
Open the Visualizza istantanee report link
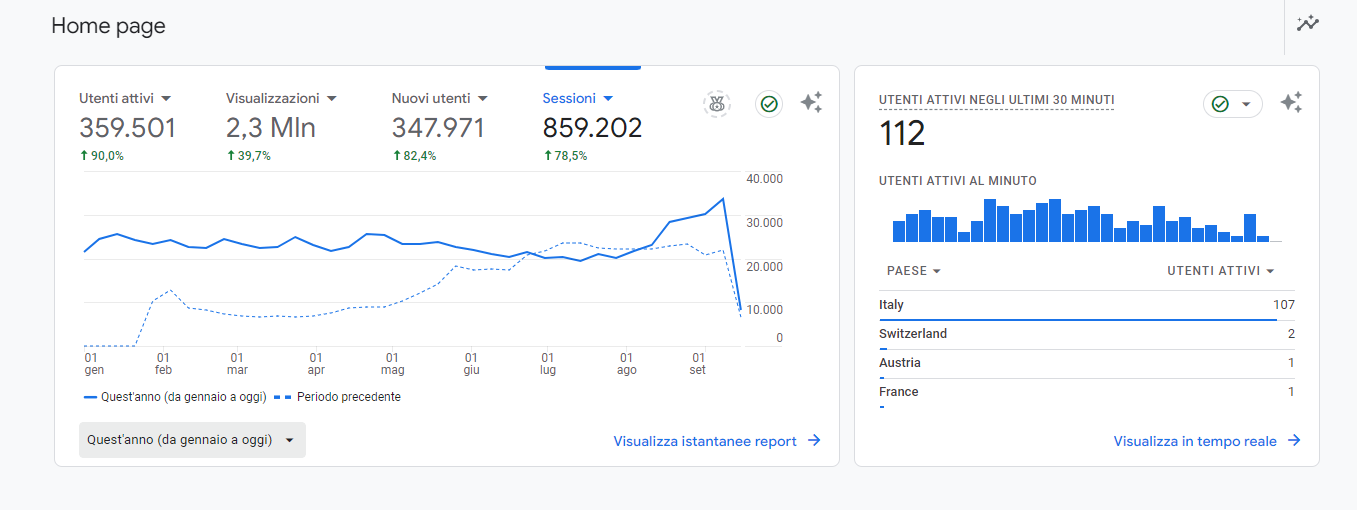(705, 441)
